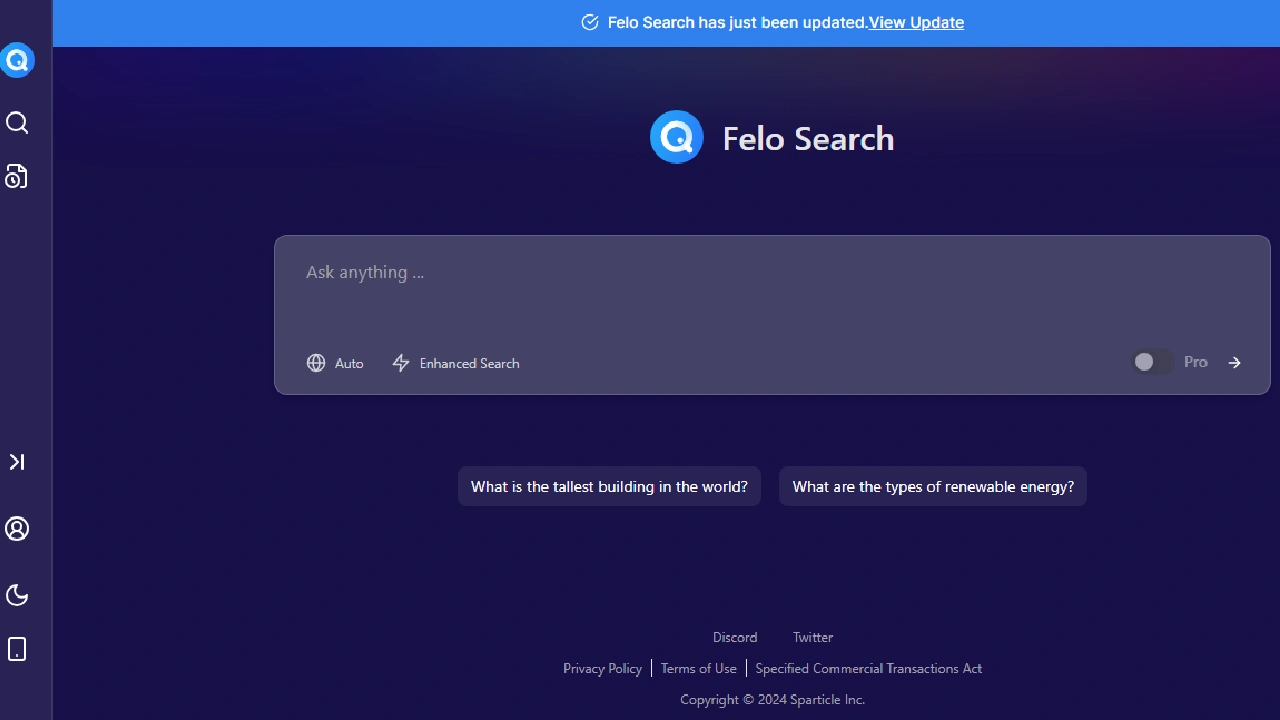
Task: Select the Enhanced Search lightning icon
Action: click(x=401, y=363)
